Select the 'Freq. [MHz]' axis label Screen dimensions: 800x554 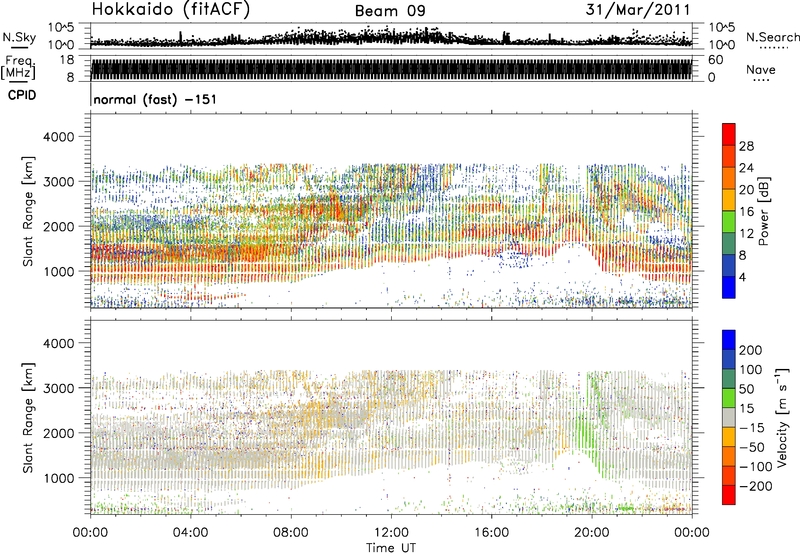[19, 68]
